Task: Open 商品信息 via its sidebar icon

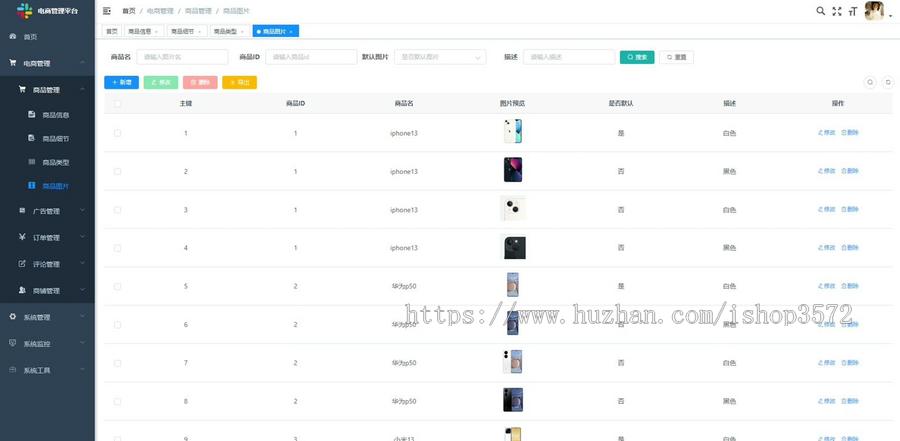Action: (32, 114)
